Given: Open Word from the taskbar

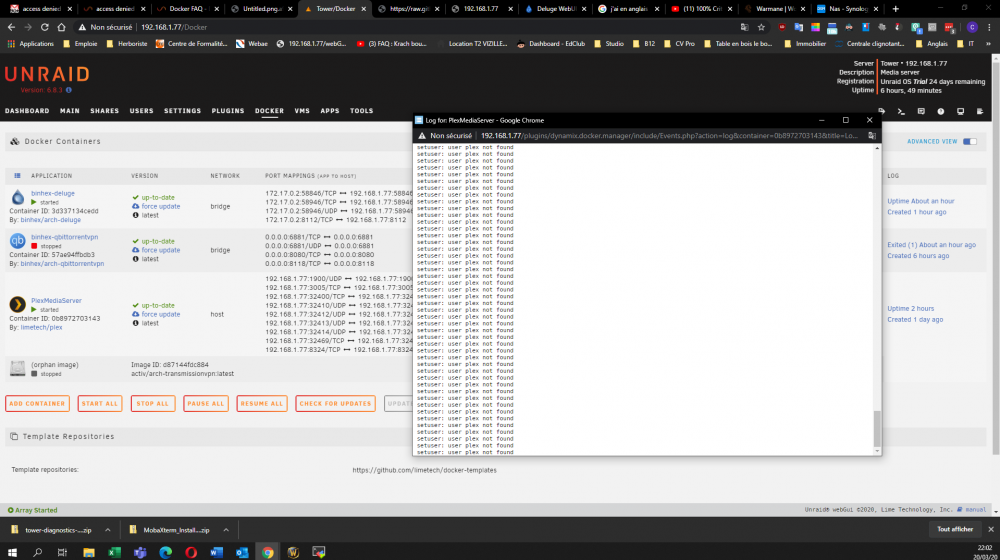Looking at the screenshot, I should pyautogui.click(x=216, y=552).
